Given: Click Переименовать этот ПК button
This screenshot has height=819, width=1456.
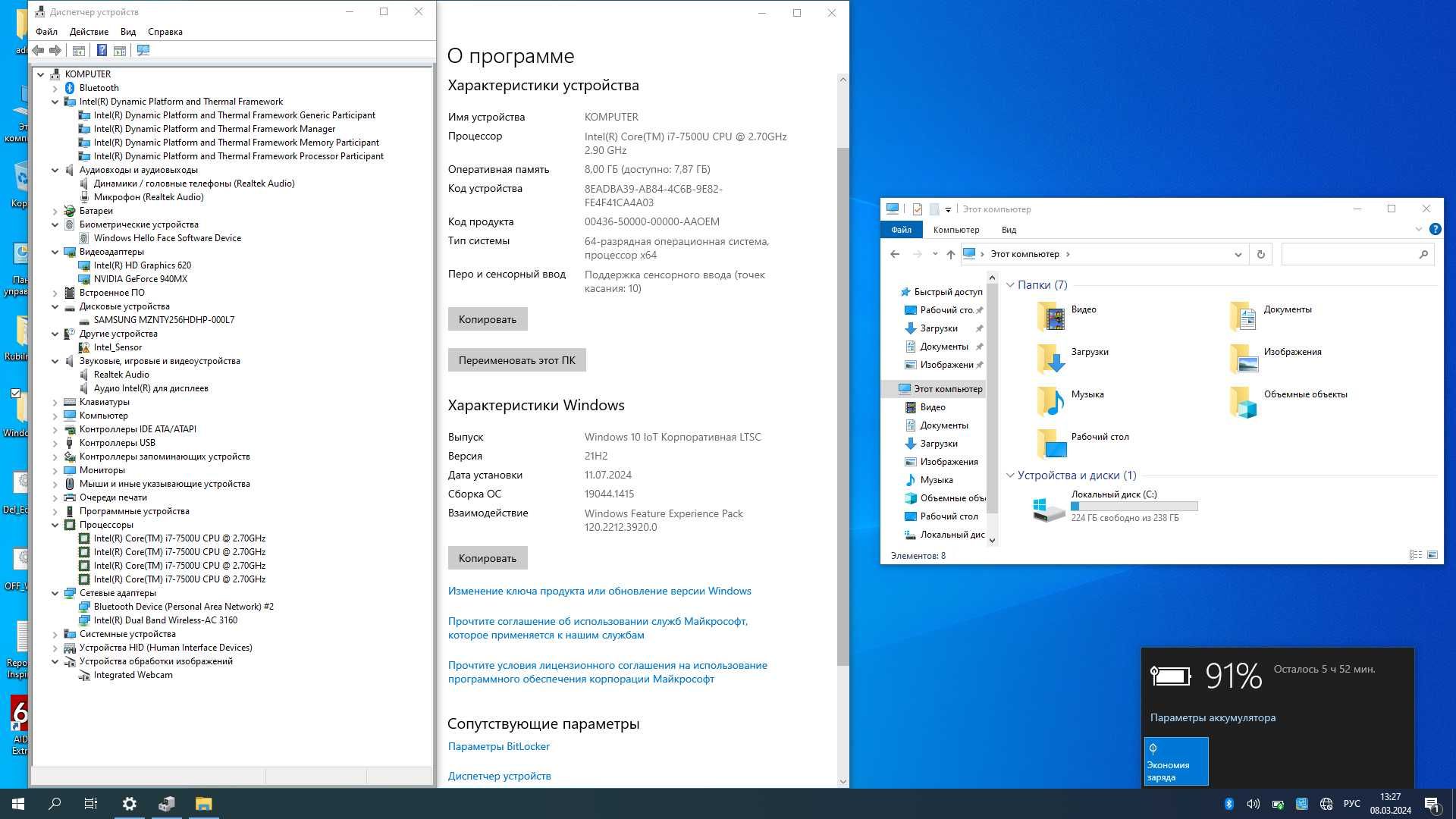Looking at the screenshot, I should point(517,360).
